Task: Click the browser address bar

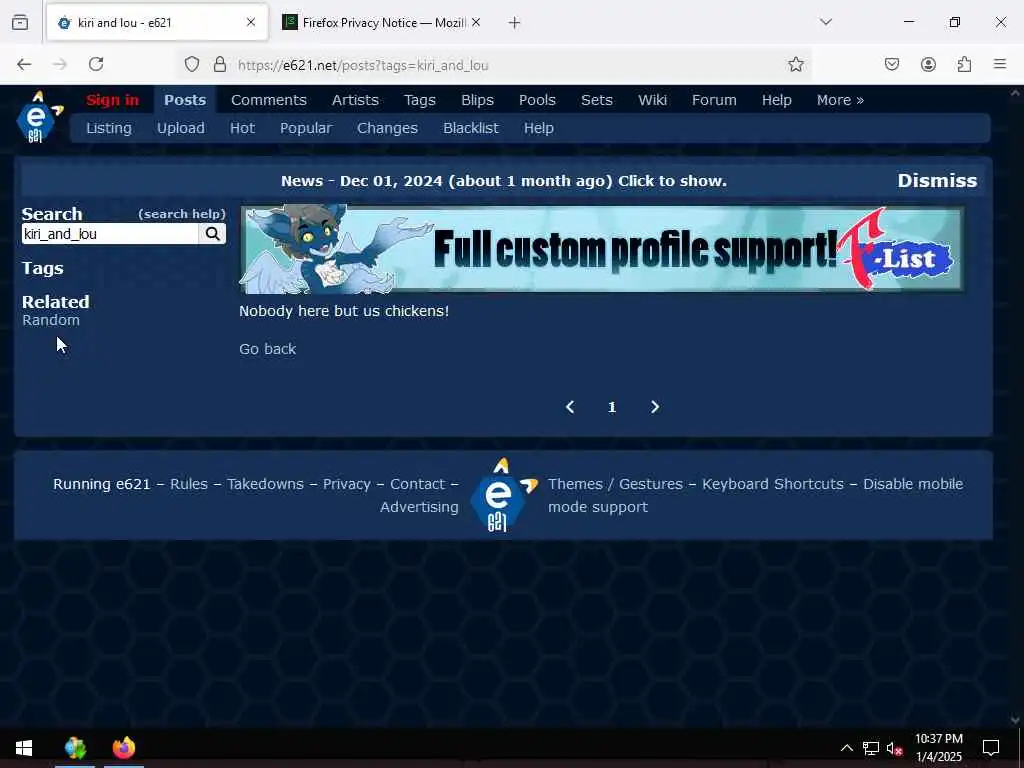Action: pyautogui.click(x=496, y=65)
